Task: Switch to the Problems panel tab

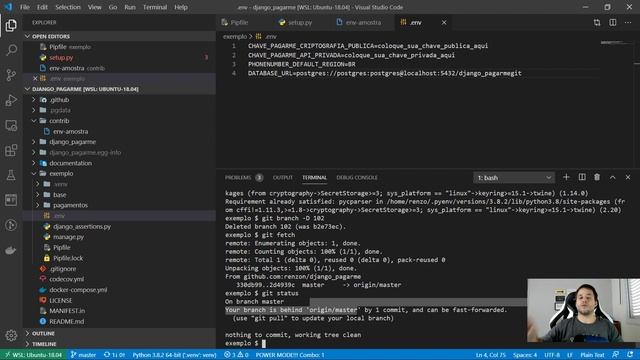Action: click(244, 178)
